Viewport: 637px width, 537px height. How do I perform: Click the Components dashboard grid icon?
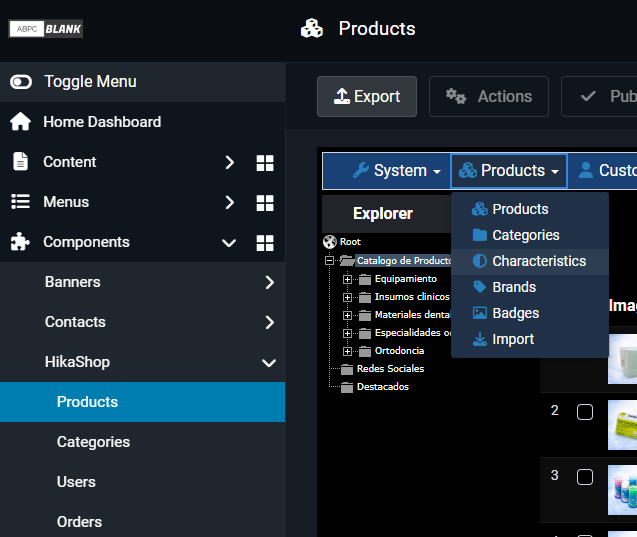pyautogui.click(x=265, y=242)
